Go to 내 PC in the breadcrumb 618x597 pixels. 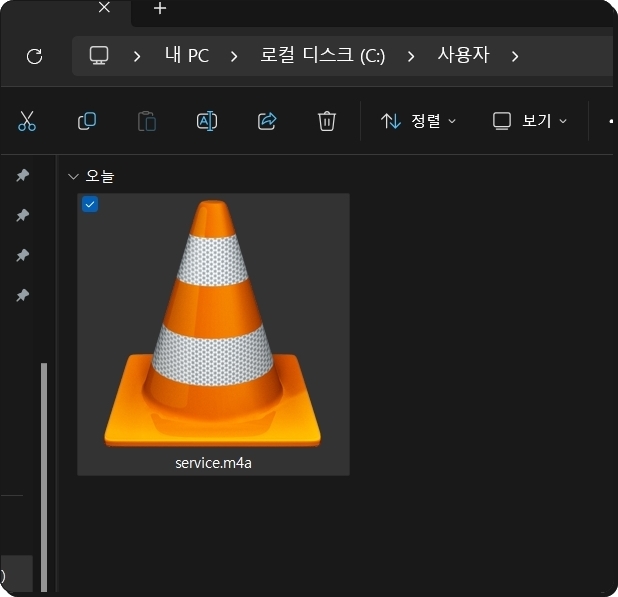(187, 55)
